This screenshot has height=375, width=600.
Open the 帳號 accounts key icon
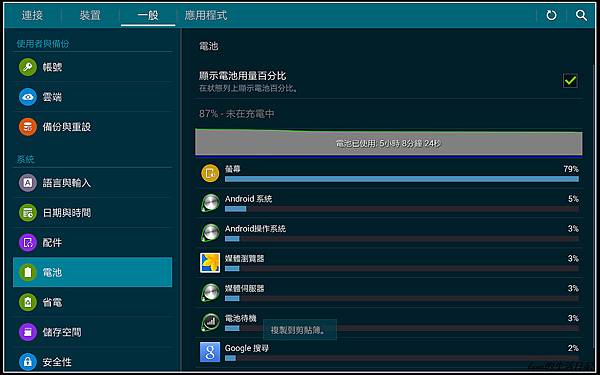28,67
